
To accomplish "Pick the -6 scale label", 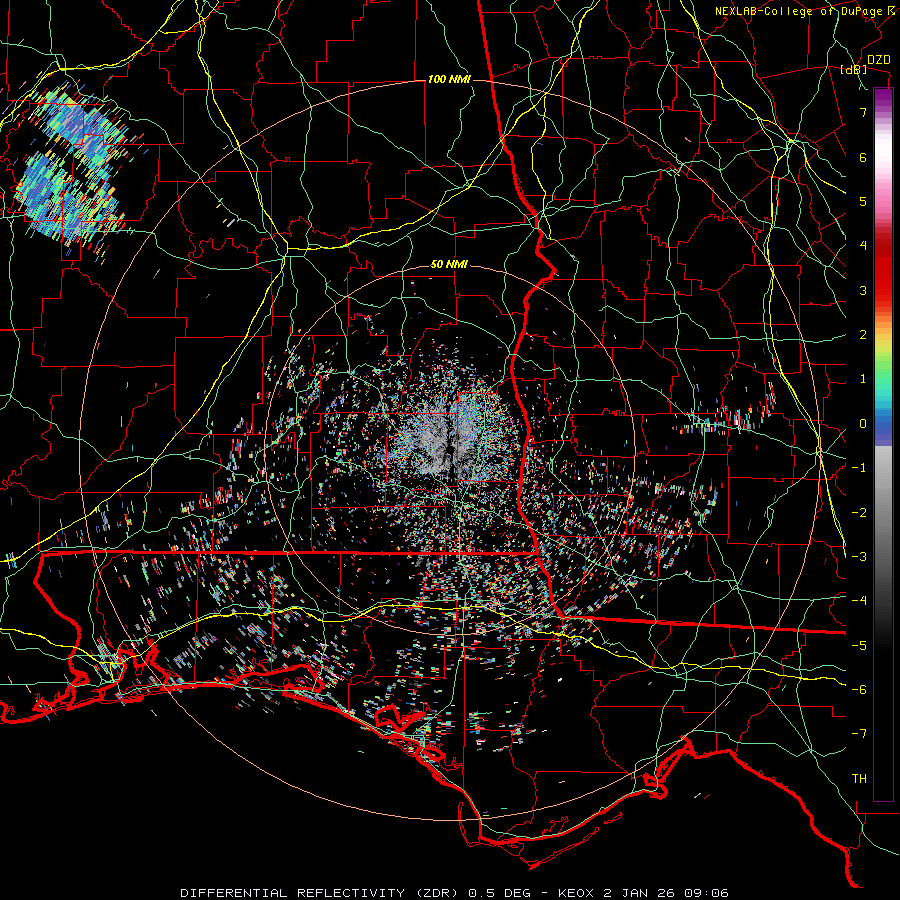I will 859,690.
